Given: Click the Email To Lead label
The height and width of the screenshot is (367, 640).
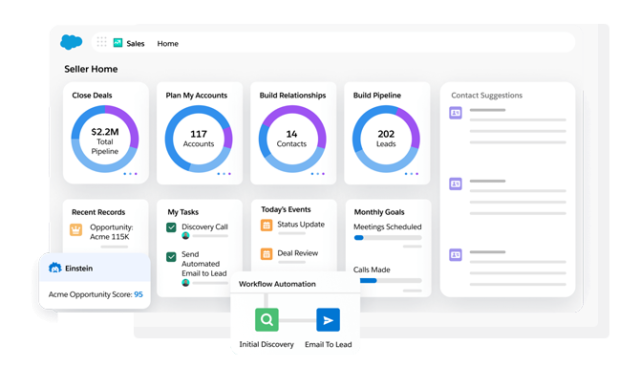Looking at the screenshot, I should pos(328,345).
